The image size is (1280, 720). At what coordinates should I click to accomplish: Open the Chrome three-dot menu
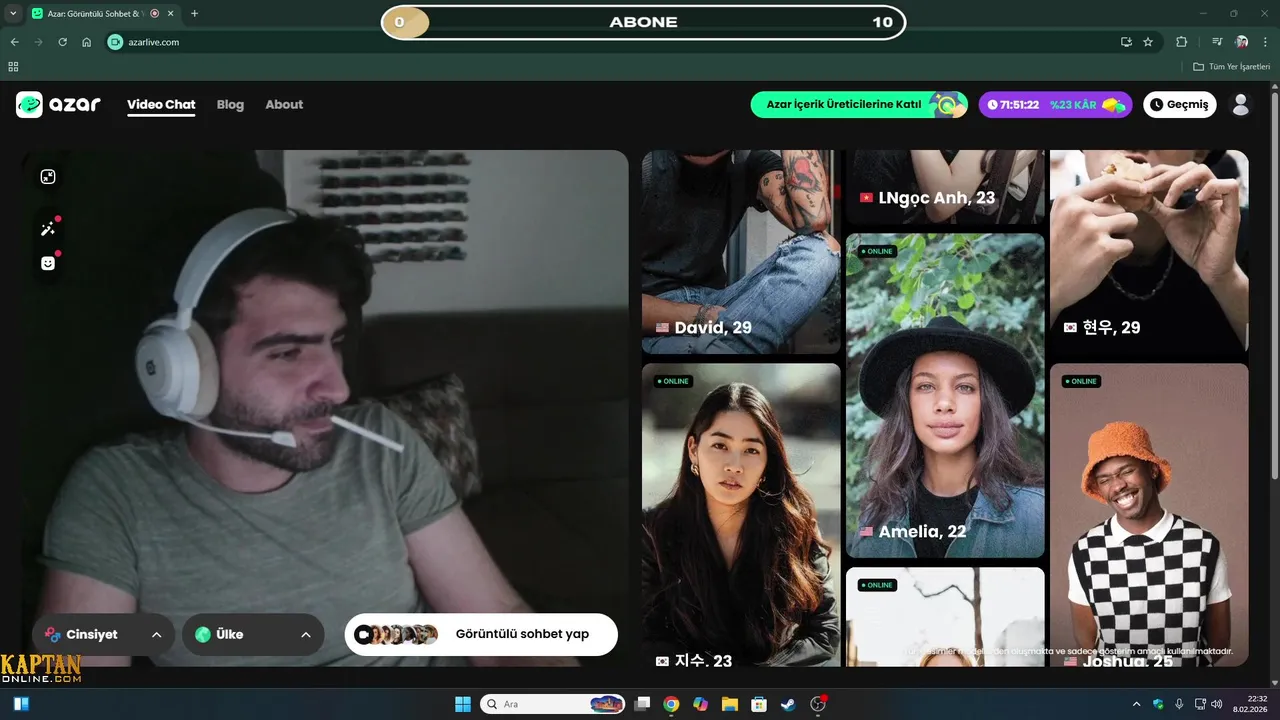(1265, 42)
